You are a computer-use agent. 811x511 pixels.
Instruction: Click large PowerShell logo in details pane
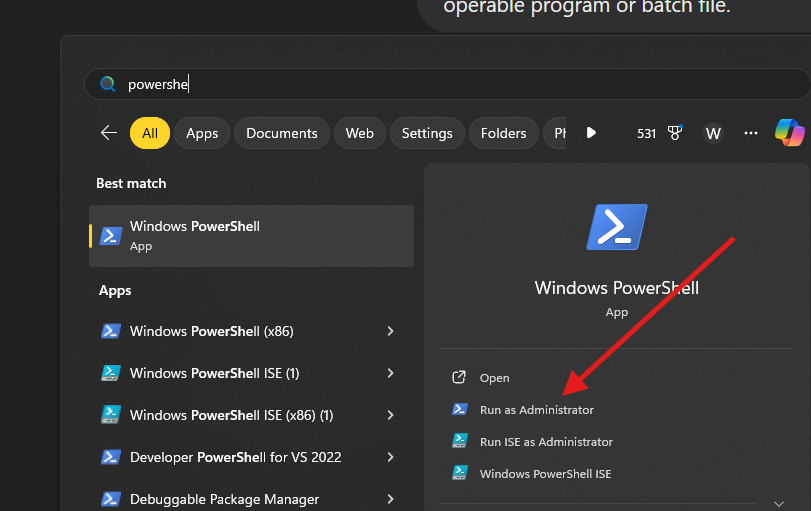pyautogui.click(x=617, y=227)
